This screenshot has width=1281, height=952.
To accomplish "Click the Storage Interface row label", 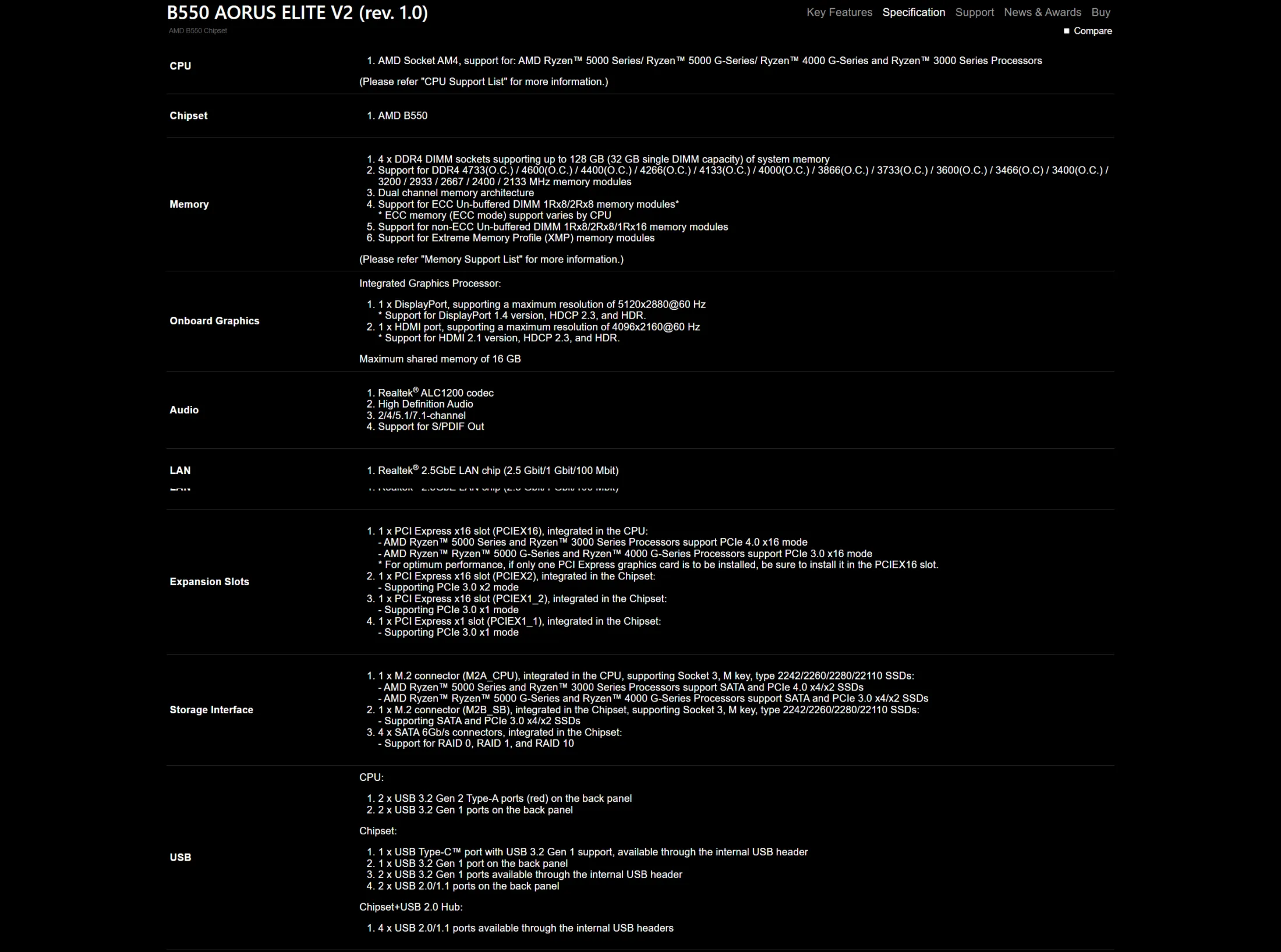I will pos(211,710).
